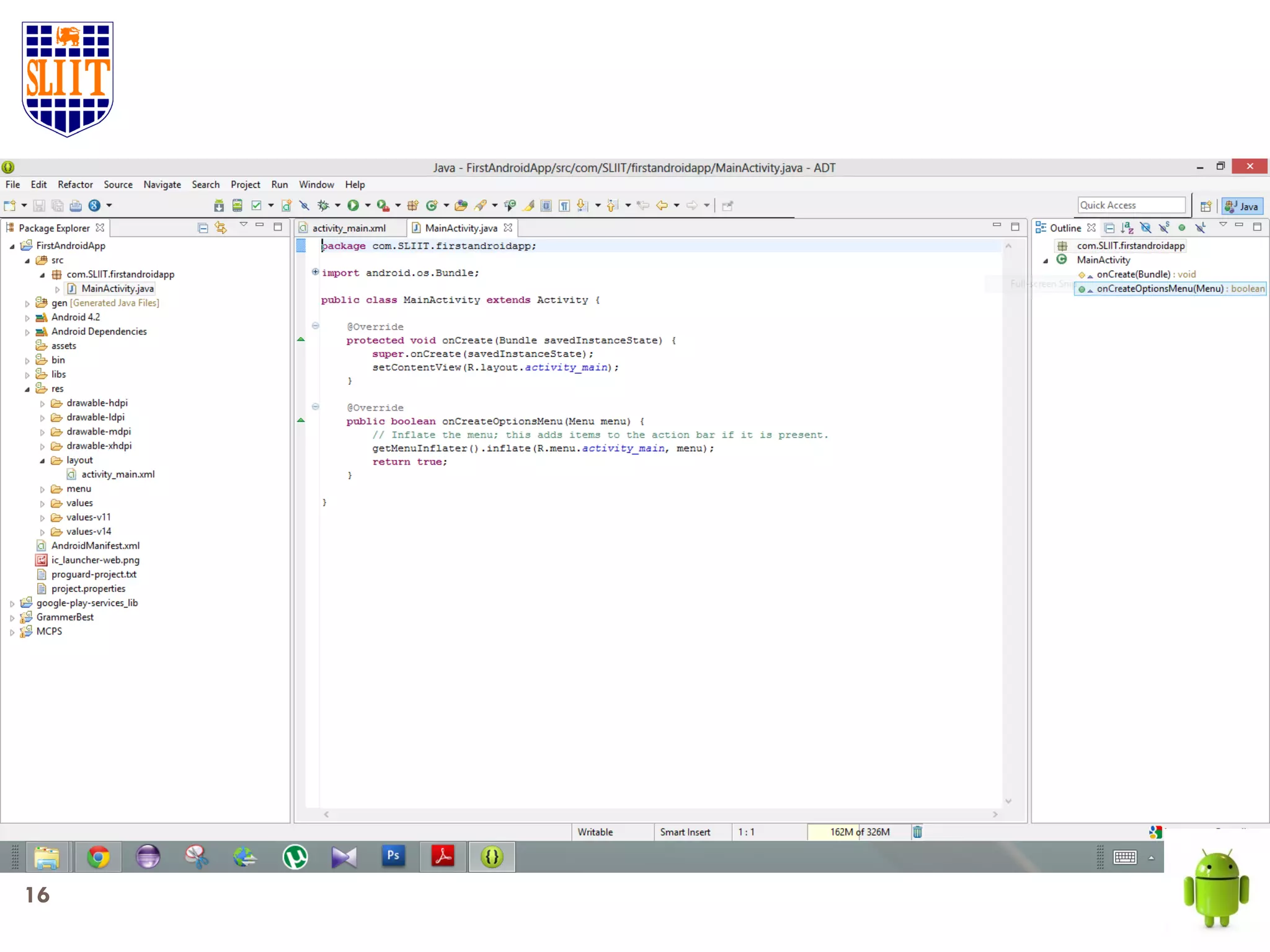Toggle Link with Editor in Package Explorer
This screenshot has width=1270, height=952.
pos(221,228)
